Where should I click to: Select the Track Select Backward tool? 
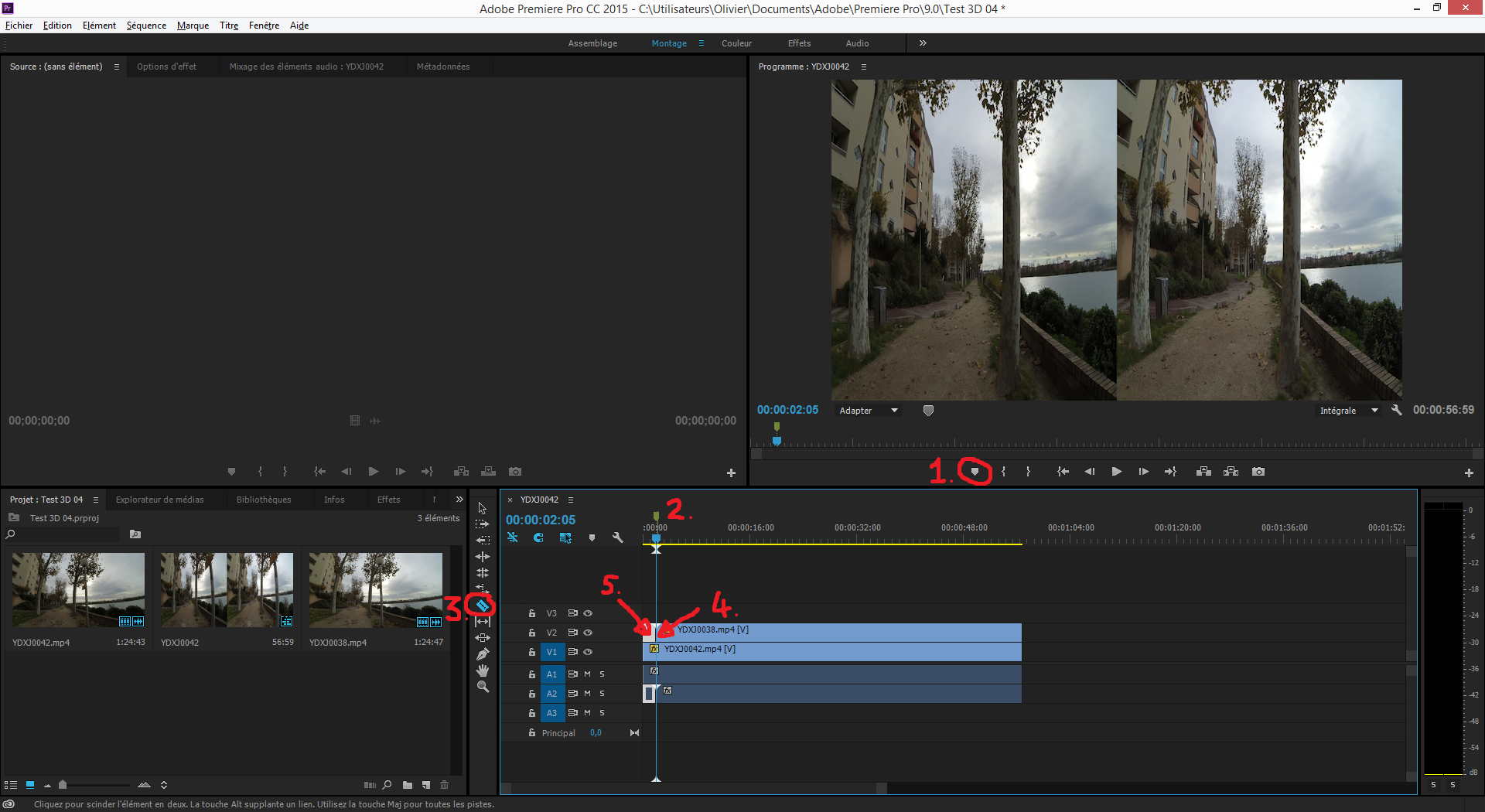pos(482,541)
